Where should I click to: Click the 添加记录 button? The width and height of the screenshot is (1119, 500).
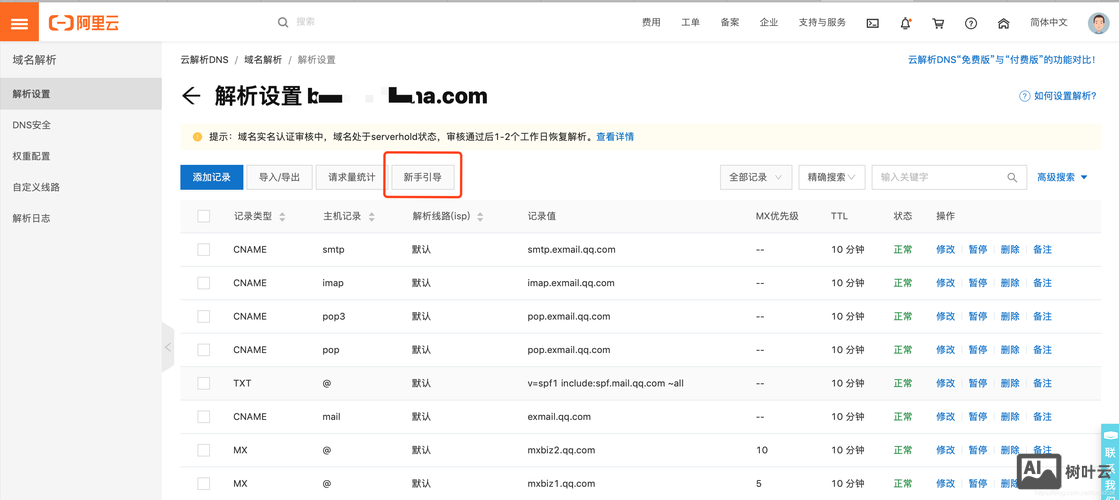[x=212, y=178]
